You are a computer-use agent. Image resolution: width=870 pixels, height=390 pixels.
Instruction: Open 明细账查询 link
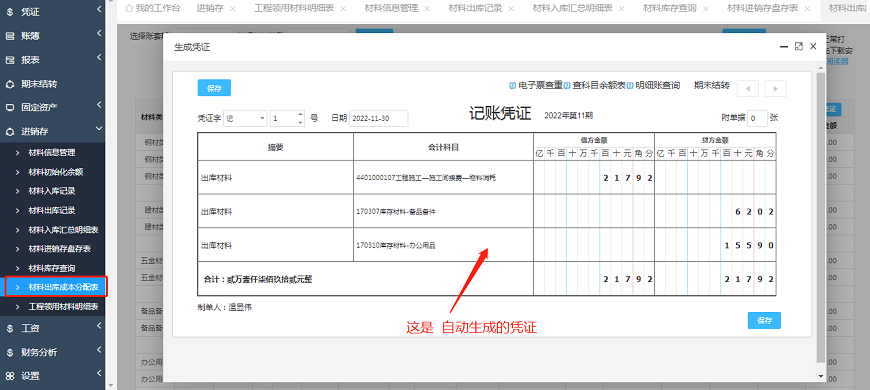(654, 85)
